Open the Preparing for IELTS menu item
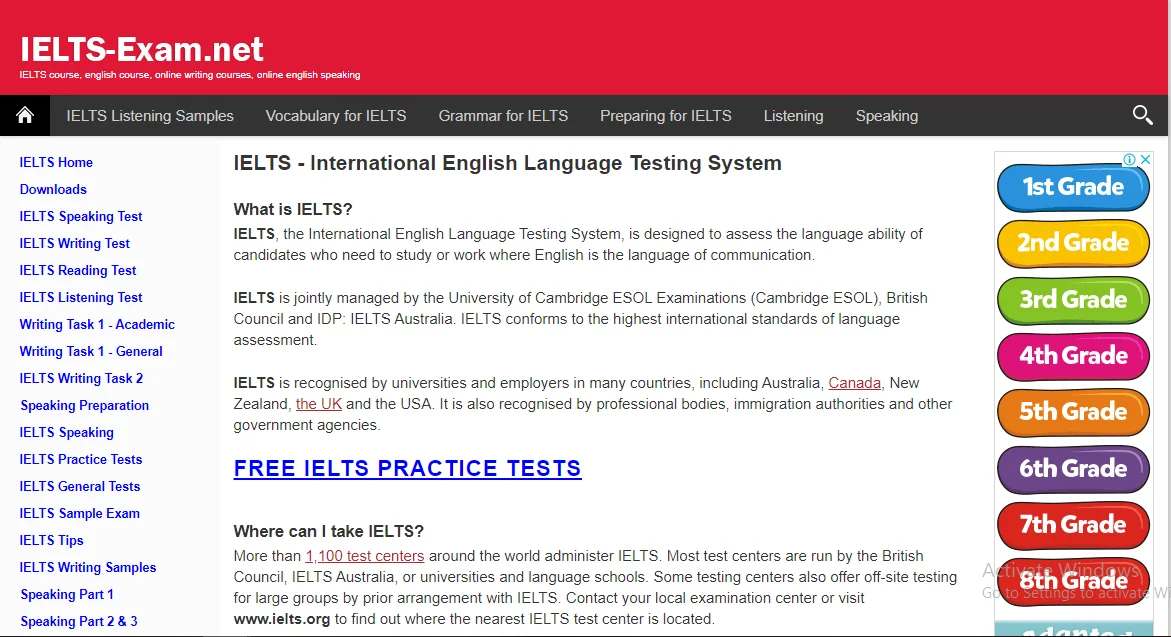 pos(665,116)
